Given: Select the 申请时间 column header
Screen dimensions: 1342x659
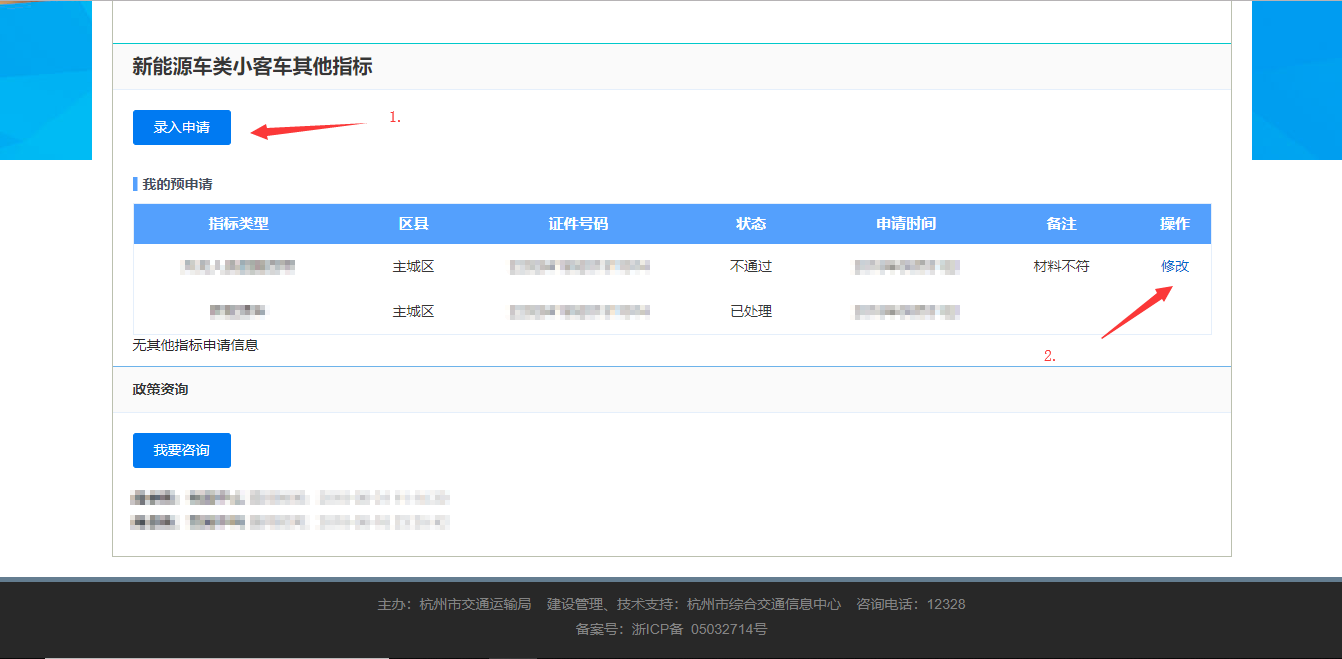Looking at the screenshot, I should point(907,223).
